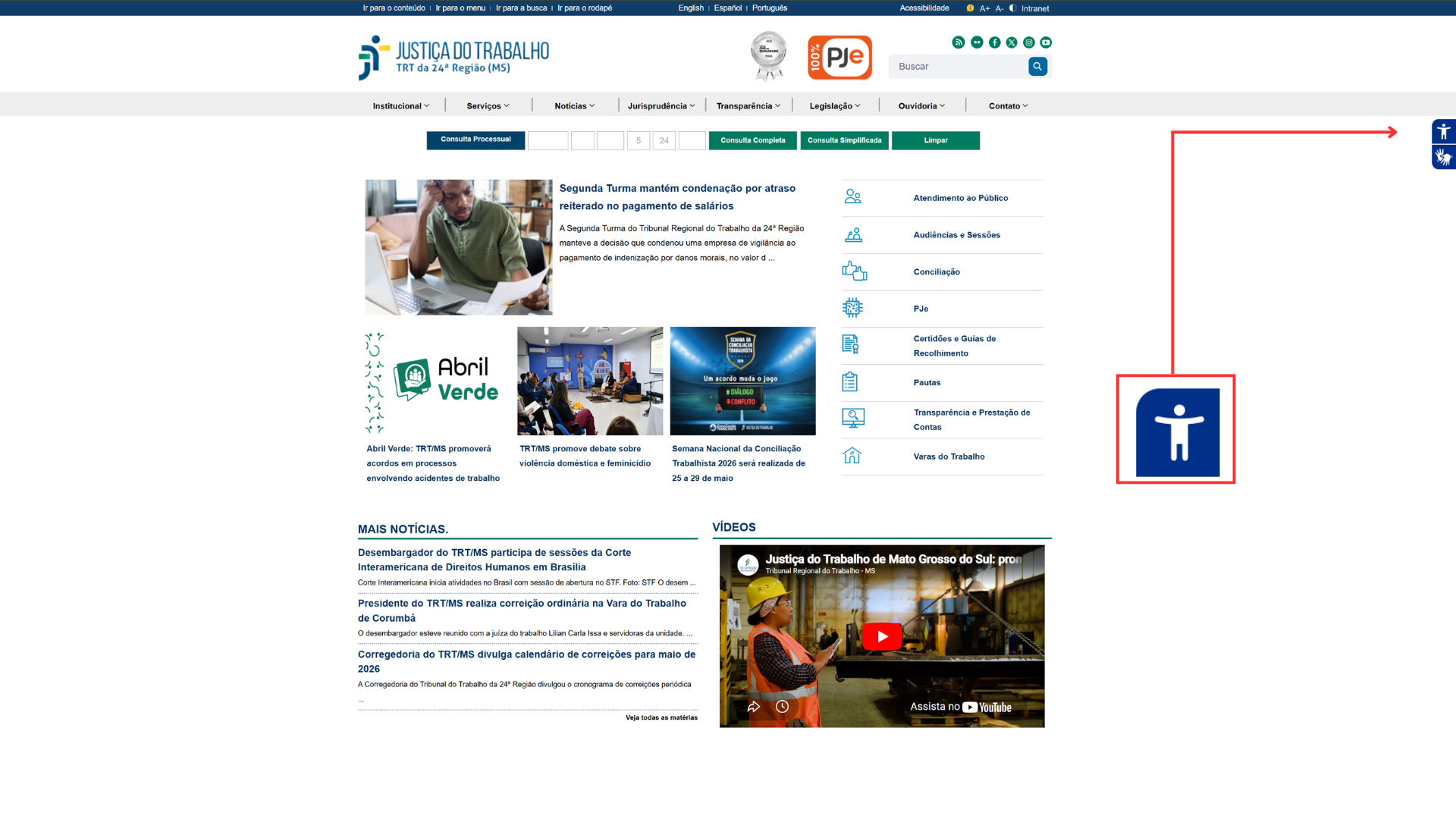Play the Justiça do Trabalho YouTube video
1456x819 pixels.
(x=881, y=637)
